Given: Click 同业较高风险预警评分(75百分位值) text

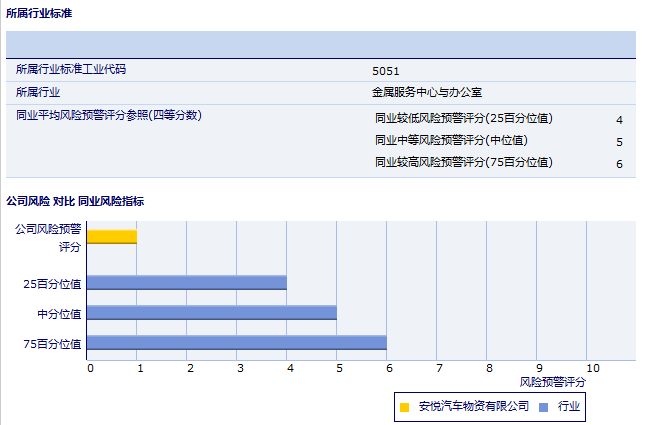Looking at the screenshot, I should coord(464,162).
